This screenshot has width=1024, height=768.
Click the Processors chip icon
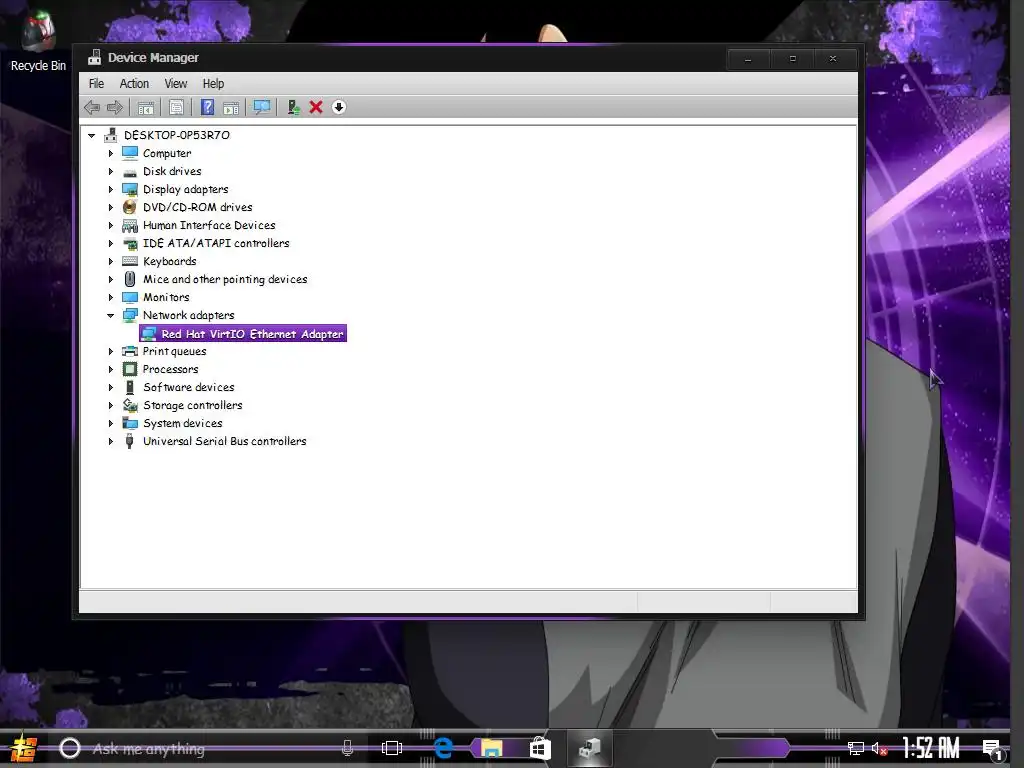[x=130, y=369]
